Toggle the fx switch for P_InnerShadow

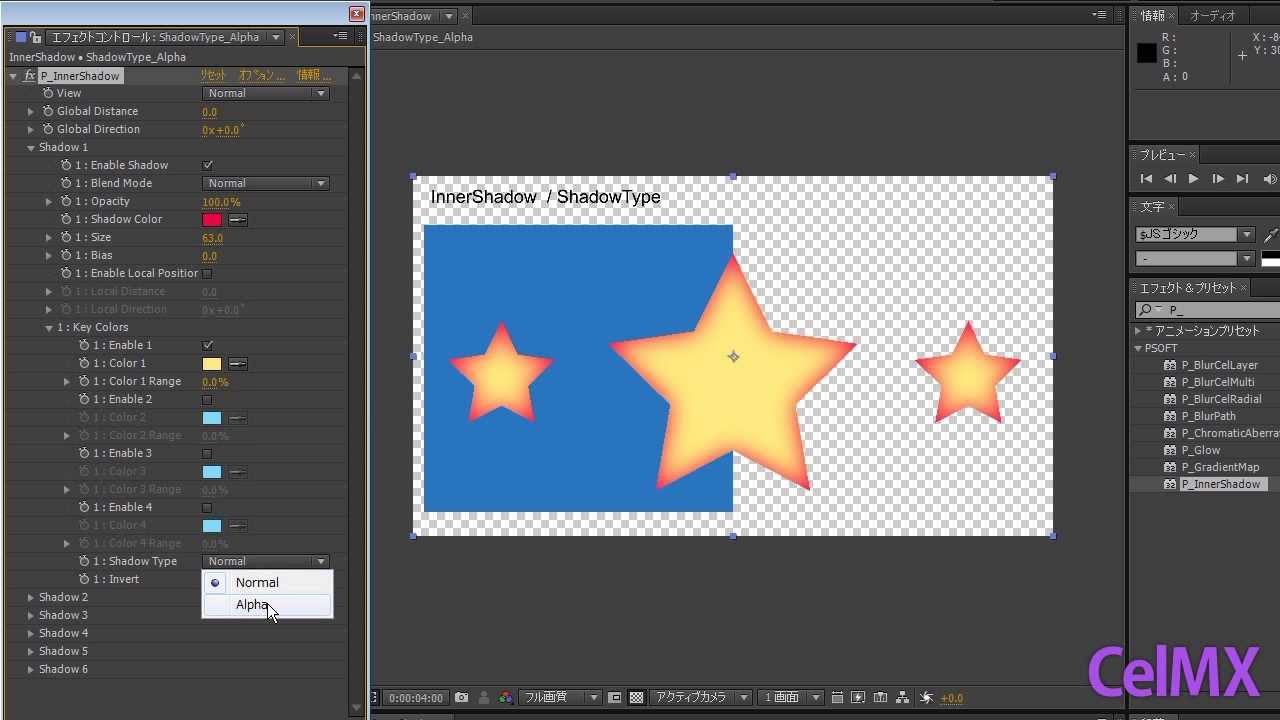point(30,76)
